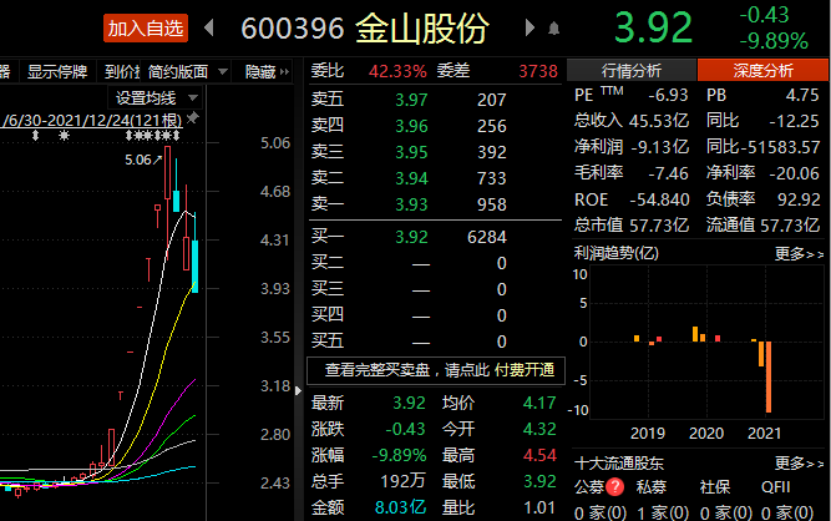Open the 简约版面 layout dropdown

[188, 72]
